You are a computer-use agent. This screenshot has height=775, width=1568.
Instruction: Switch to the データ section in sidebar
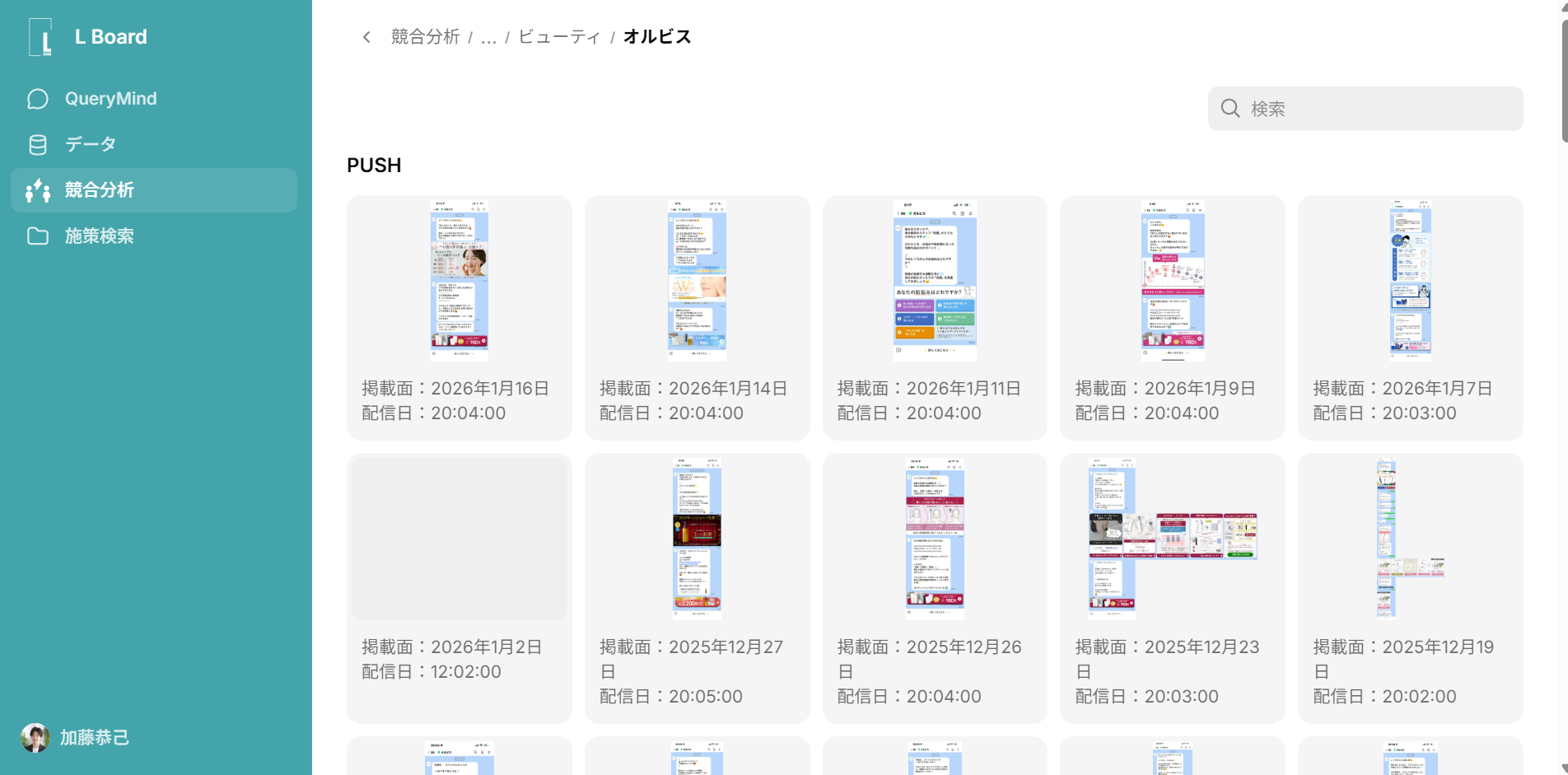pos(91,144)
